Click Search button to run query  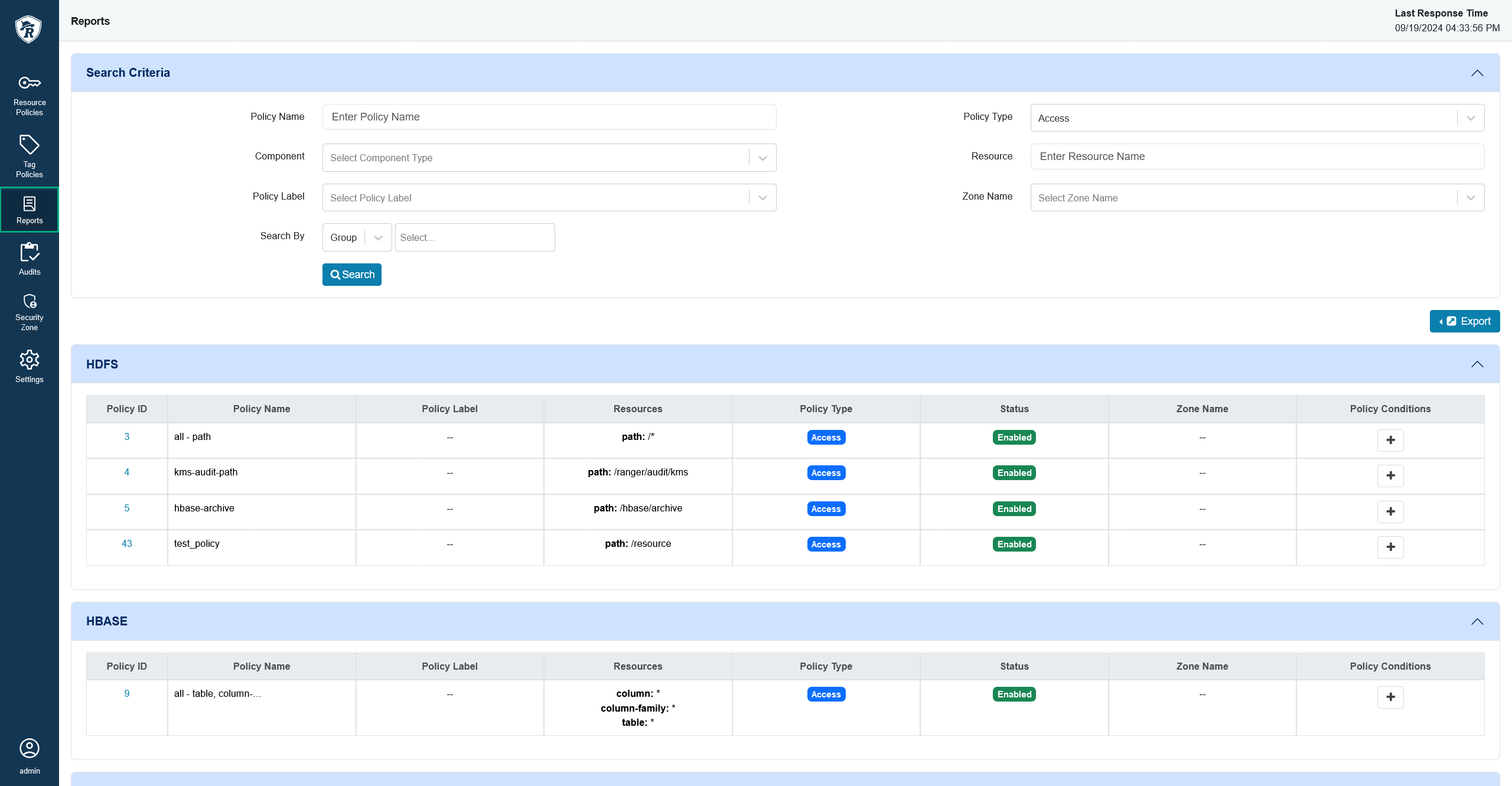(352, 274)
